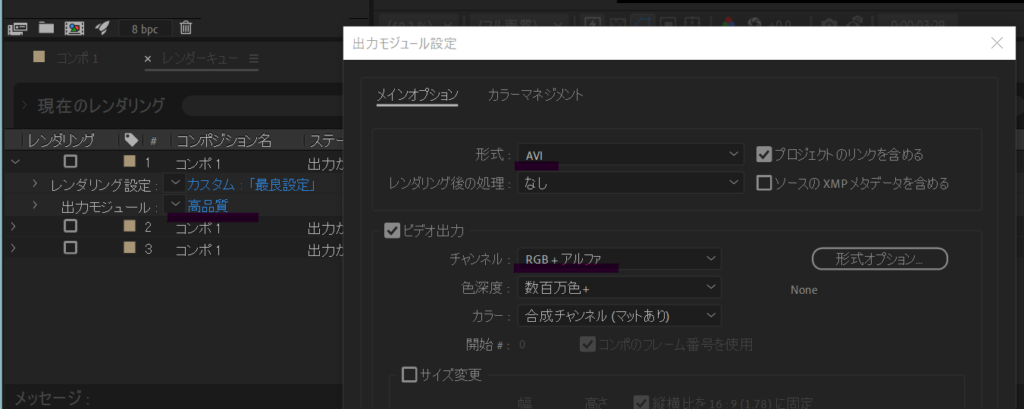Toggle the render checkbox for queue item 1
This screenshot has height=409, width=1024.
70,161
